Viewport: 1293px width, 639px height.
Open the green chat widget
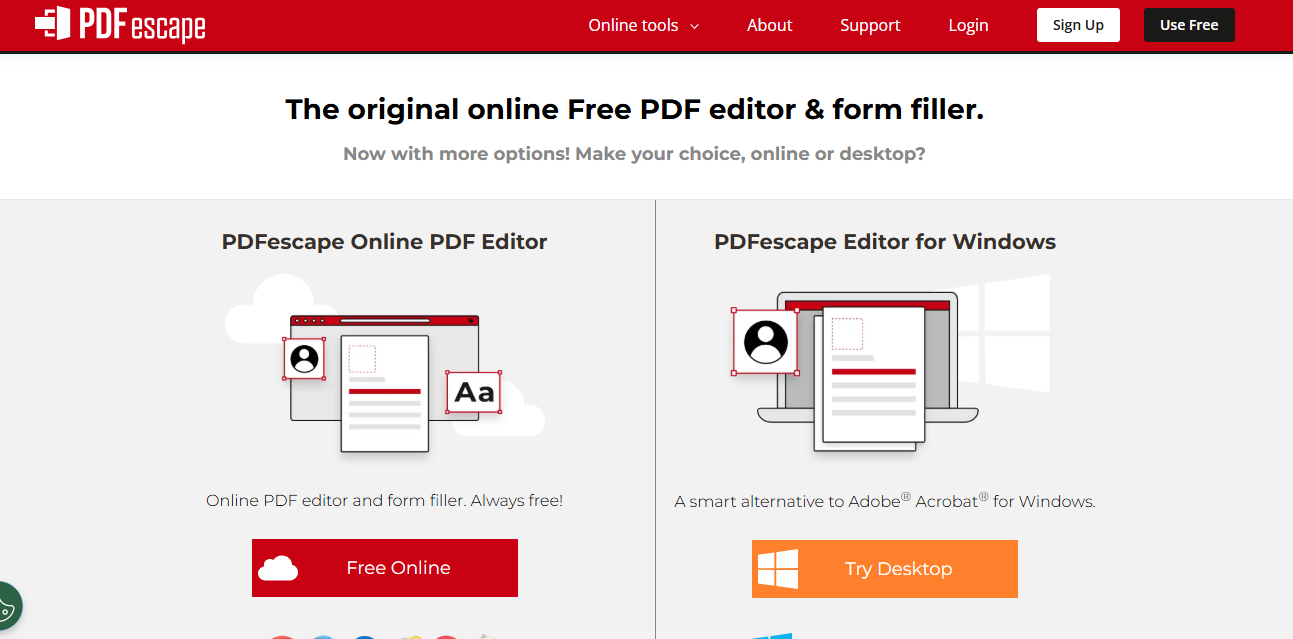click(x=8, y=606)
